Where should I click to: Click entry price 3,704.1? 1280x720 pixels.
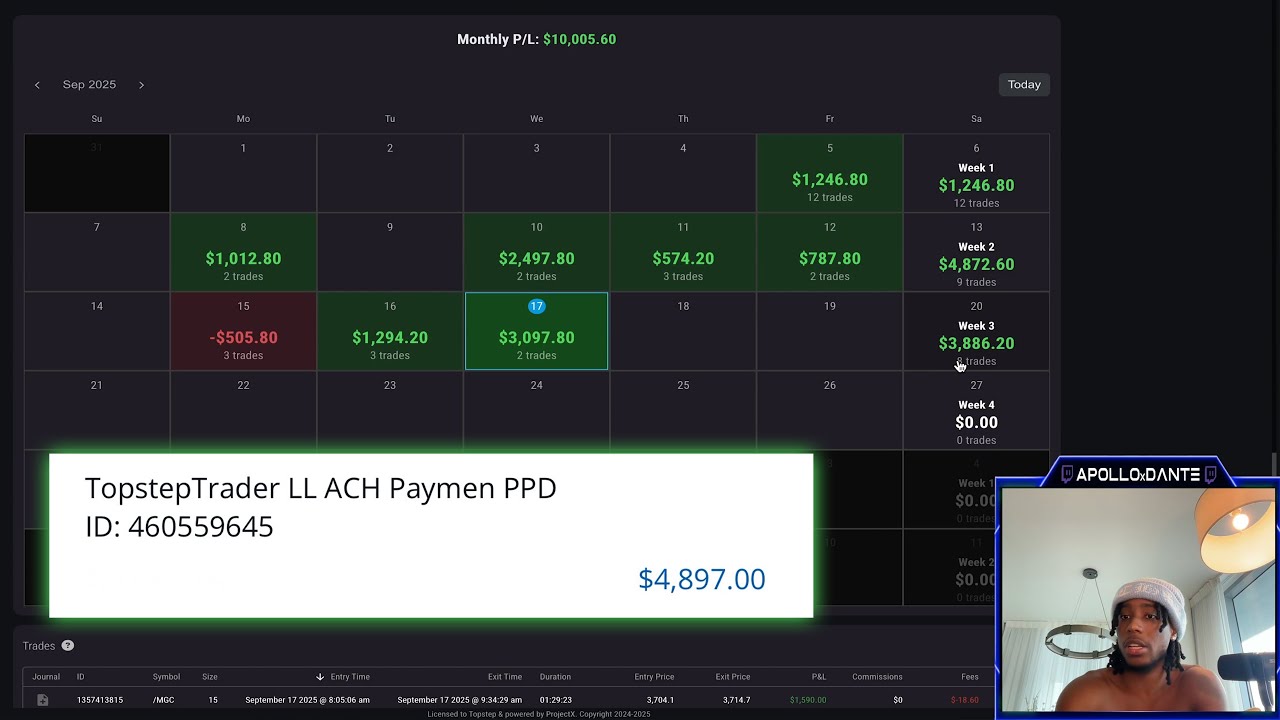coord(660,700)
